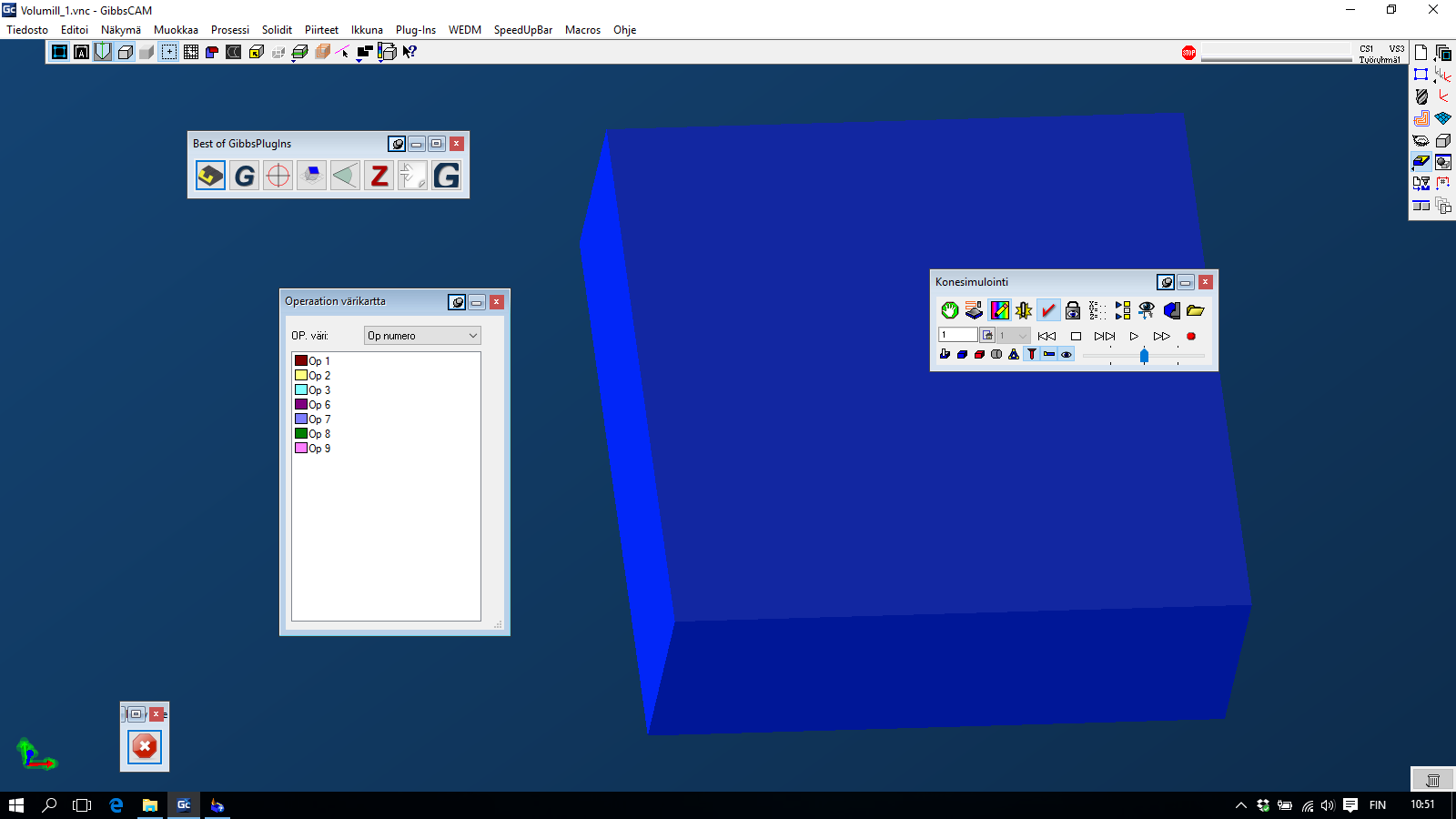Click the operation number field in Konesimulointi

(x=958, y=335)
